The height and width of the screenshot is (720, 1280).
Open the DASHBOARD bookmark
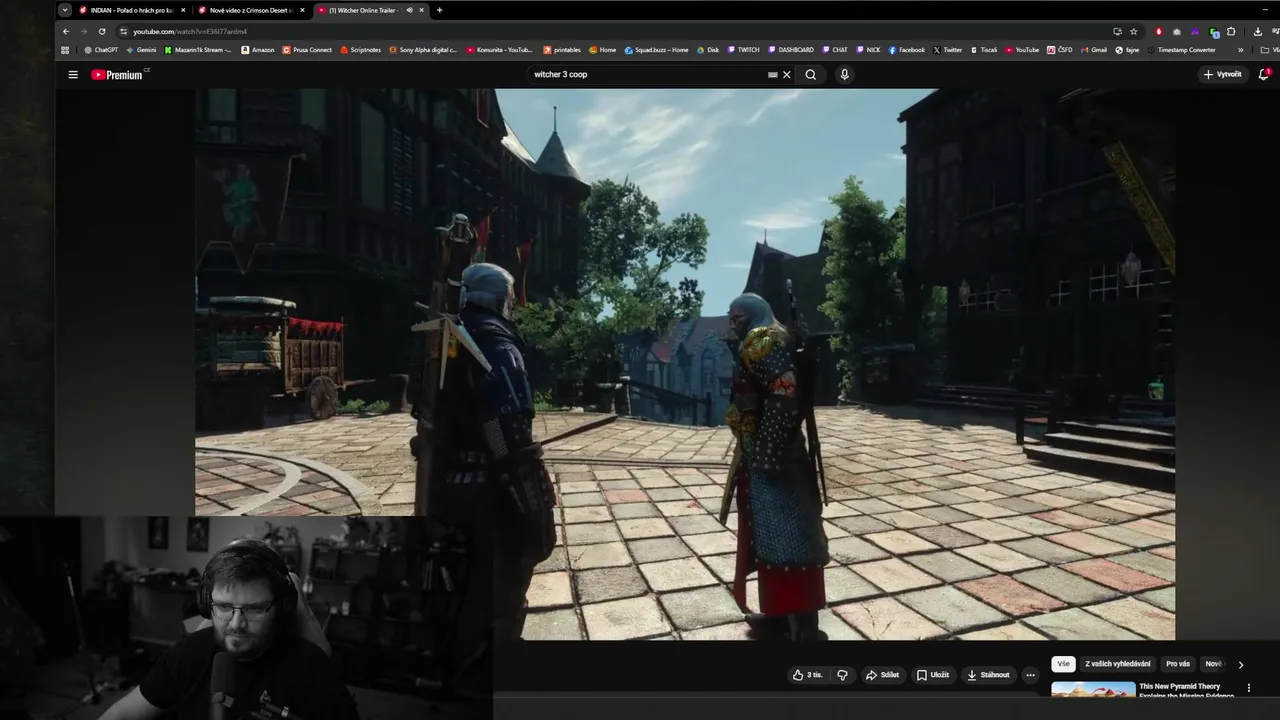pyautogui.click(x=791, y=50)
